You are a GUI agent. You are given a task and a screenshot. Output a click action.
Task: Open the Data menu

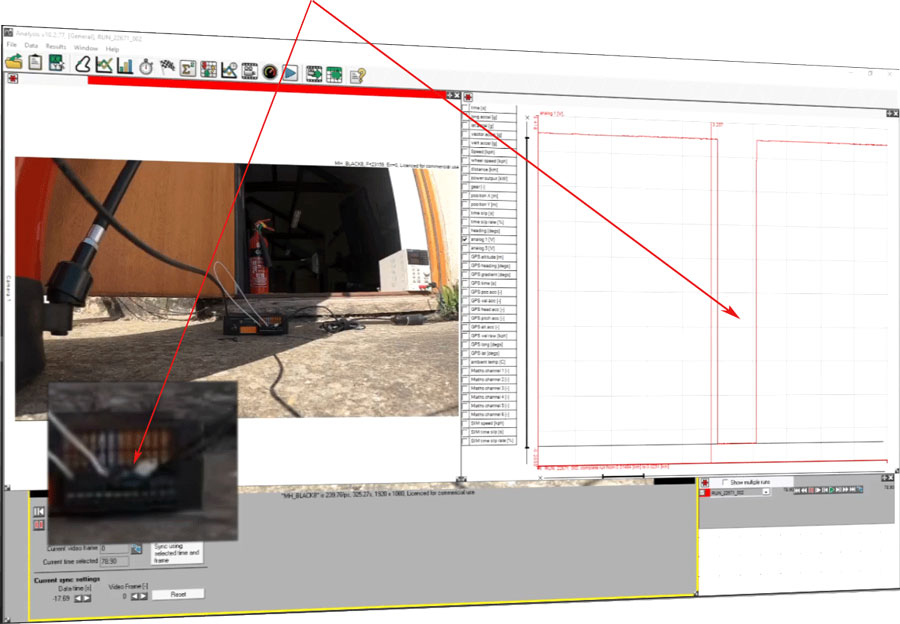[x=31, y=46]
